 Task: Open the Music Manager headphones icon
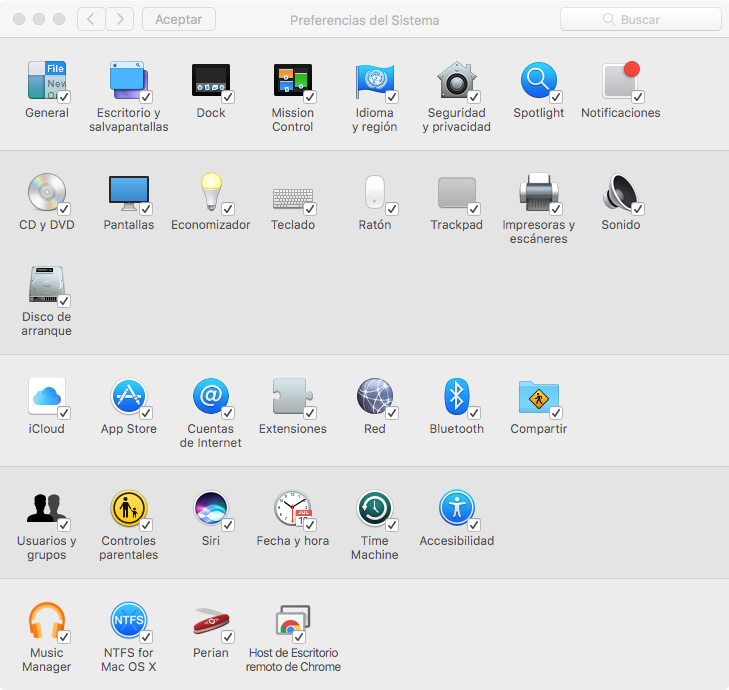(x=46, y=620)
